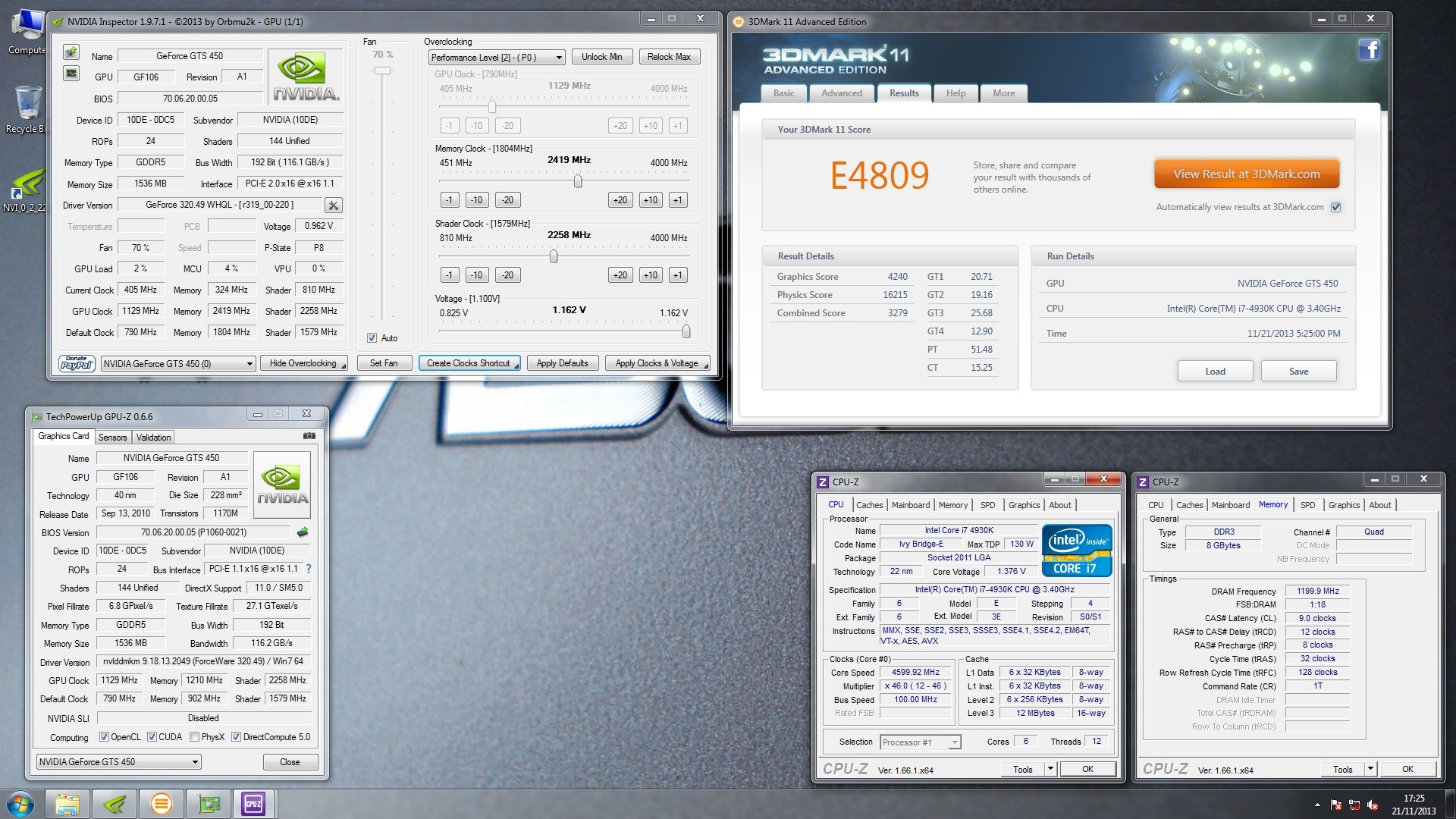Click the muted volume tray icon
1456x819 pixels.
[1373, 805]
